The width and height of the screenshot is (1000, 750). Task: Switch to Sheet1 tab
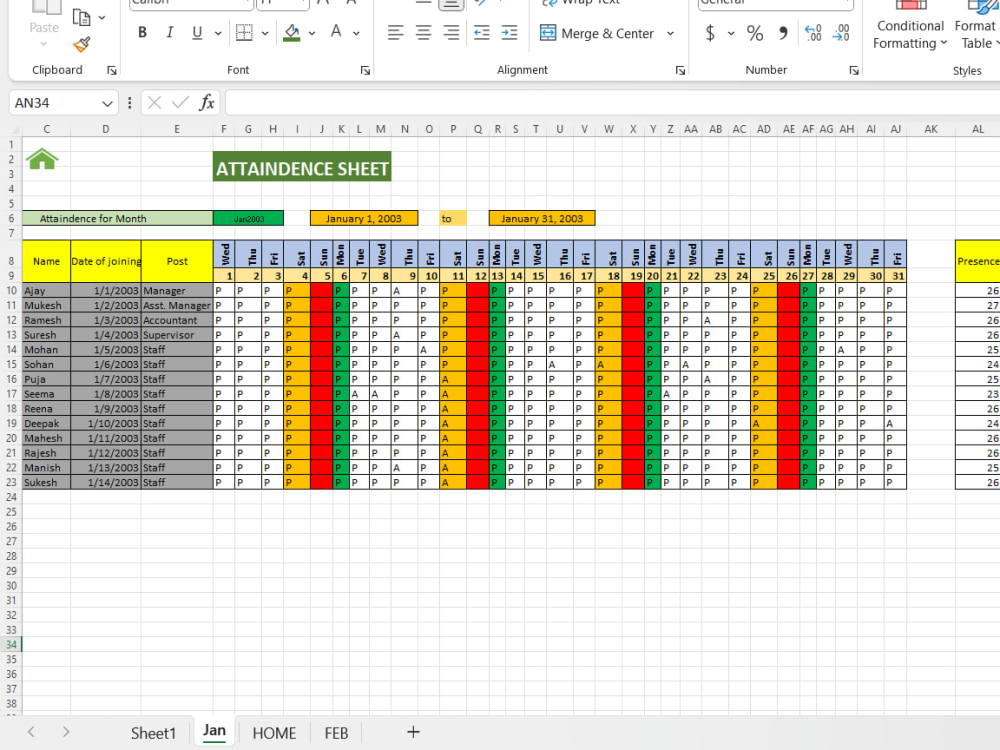[153, 733]
